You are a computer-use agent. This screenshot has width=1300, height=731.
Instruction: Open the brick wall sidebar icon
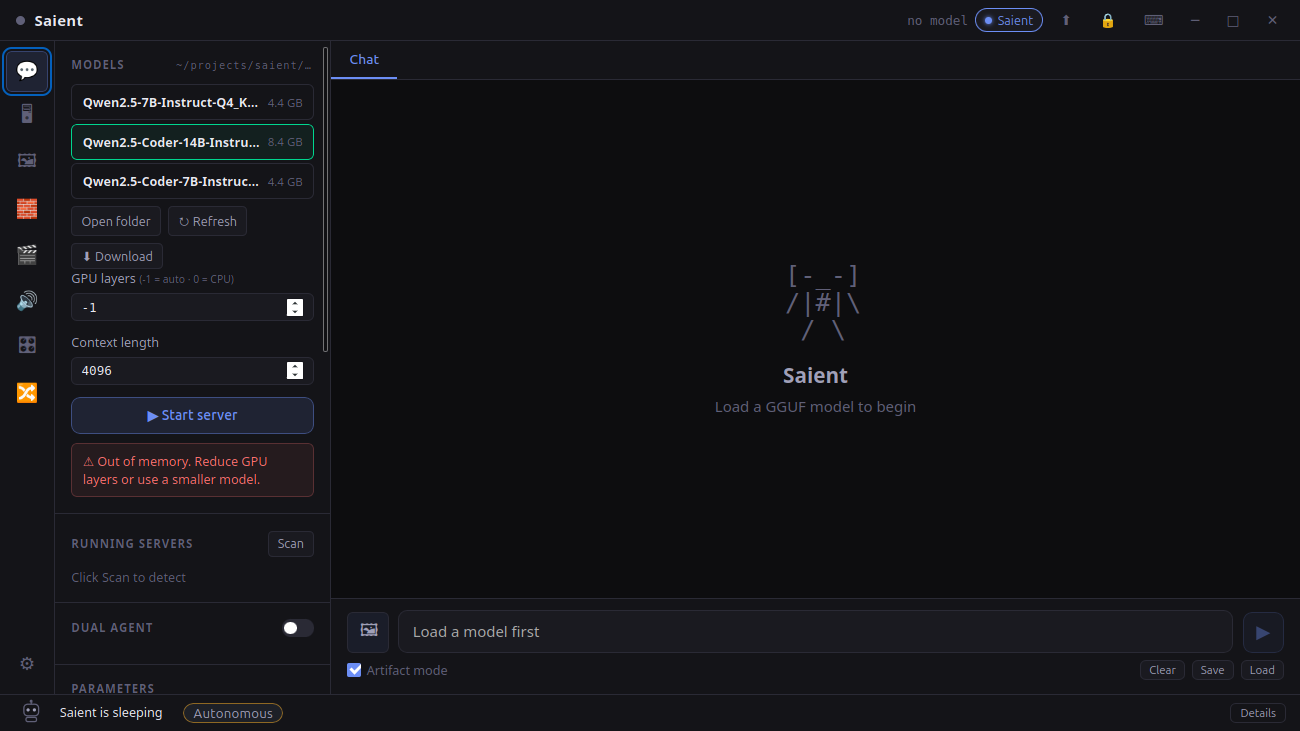[27, 208]
